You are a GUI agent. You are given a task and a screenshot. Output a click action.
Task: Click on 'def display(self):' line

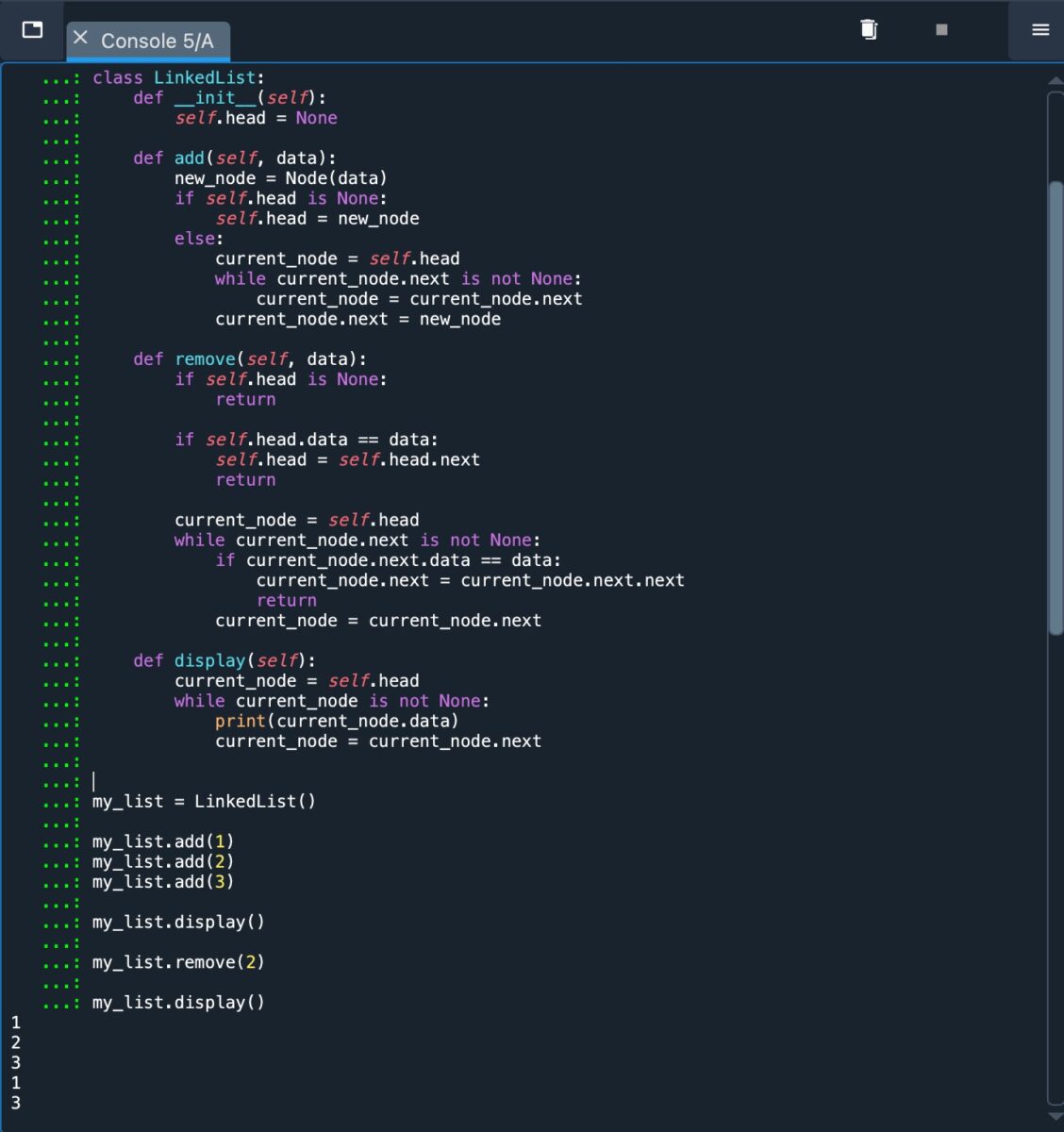pyautogui.click(x=224, y=660)
